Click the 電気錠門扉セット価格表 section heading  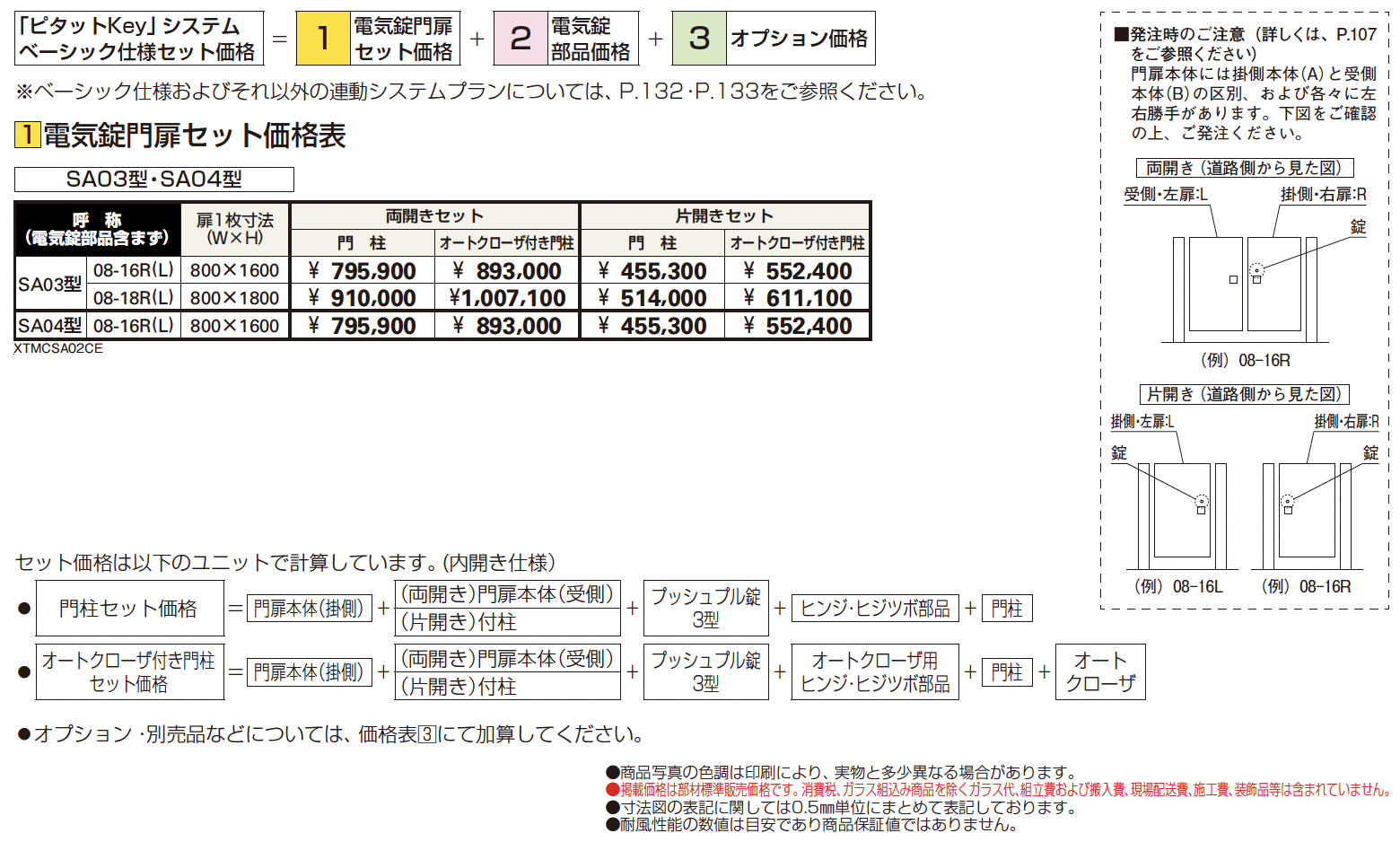tap(180, 136)
